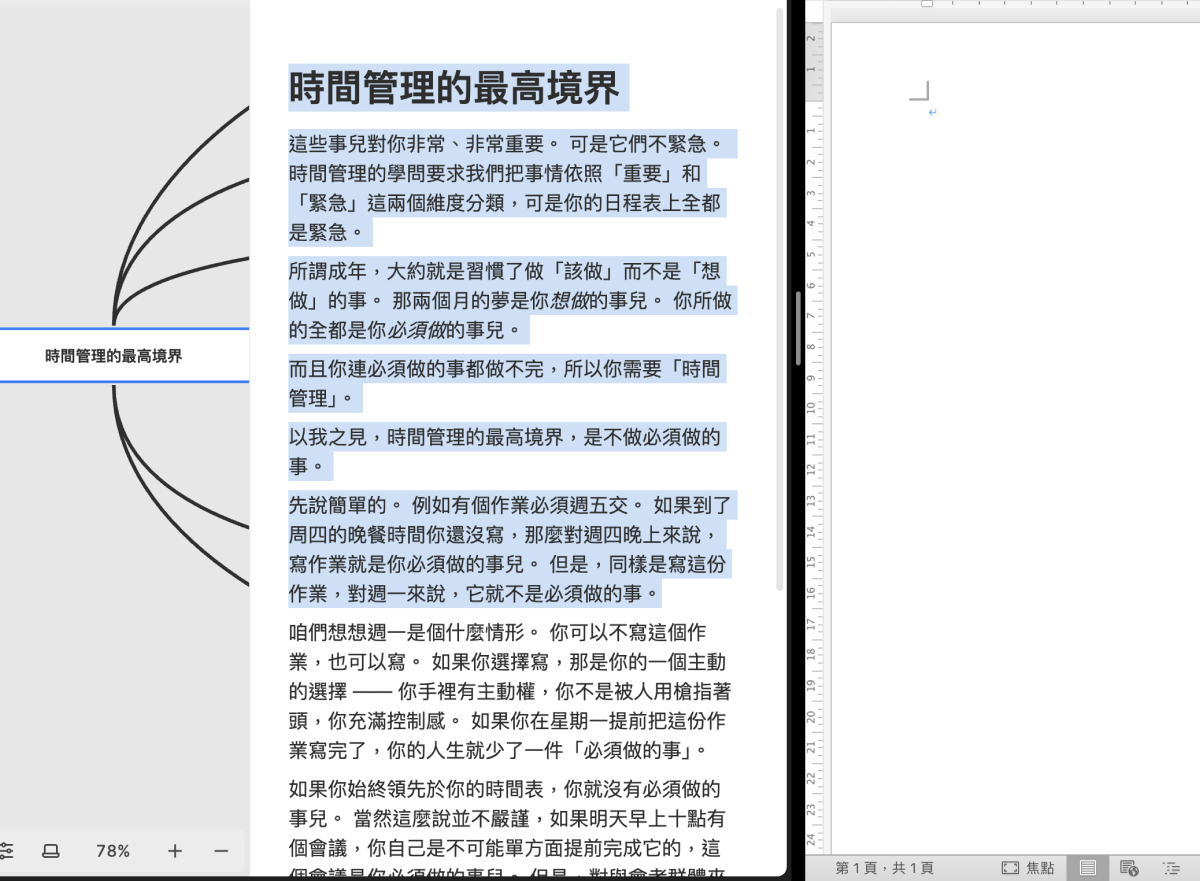The image size is (1200, 881).
Task: Click paragraph starting 以我之見，時間管理的最高境界
Action: (507, 451)
